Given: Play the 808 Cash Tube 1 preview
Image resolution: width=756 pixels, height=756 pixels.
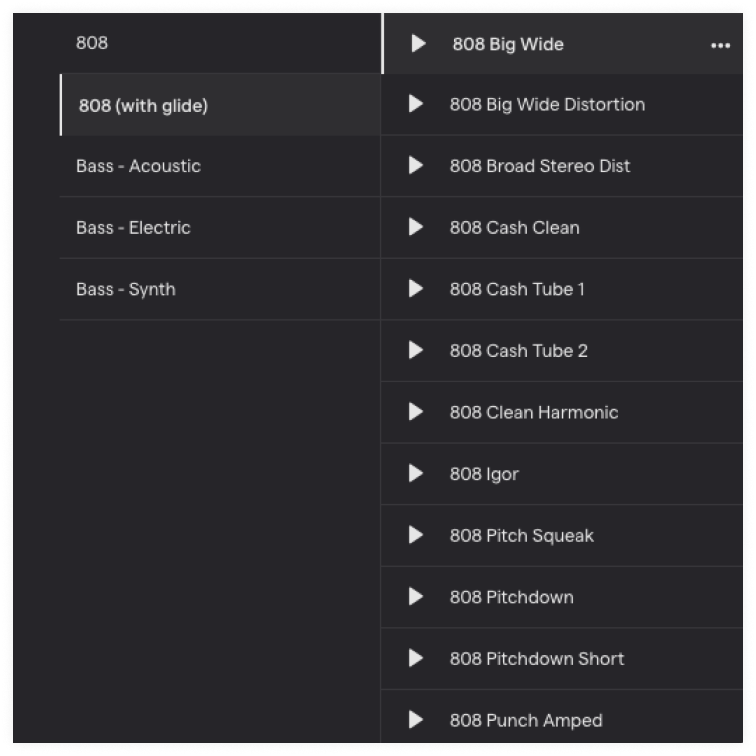Looking at the screenshot, I should pos(416,288).
